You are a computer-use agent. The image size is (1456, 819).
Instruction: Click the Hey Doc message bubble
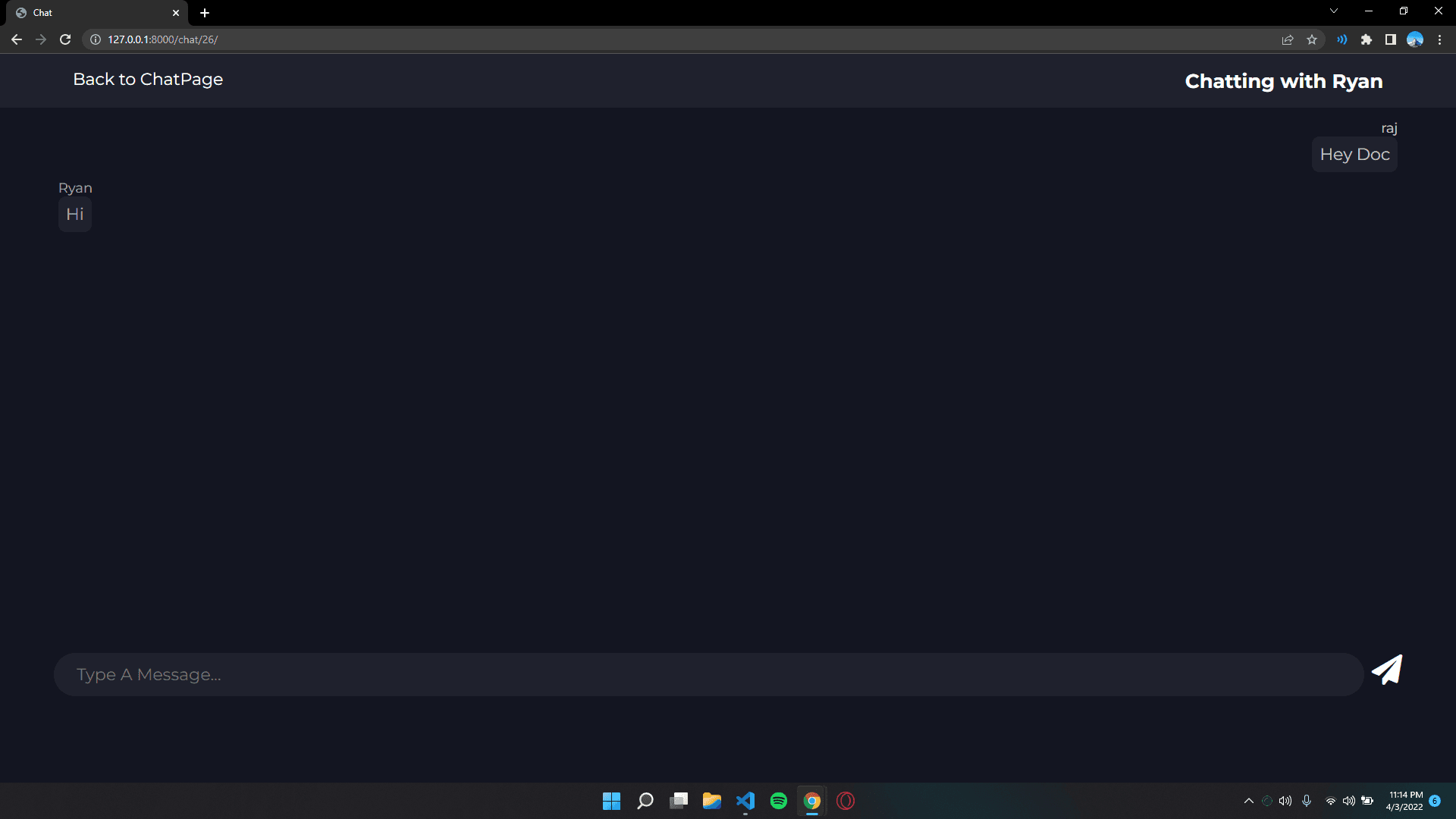[x=1354, y=155]
